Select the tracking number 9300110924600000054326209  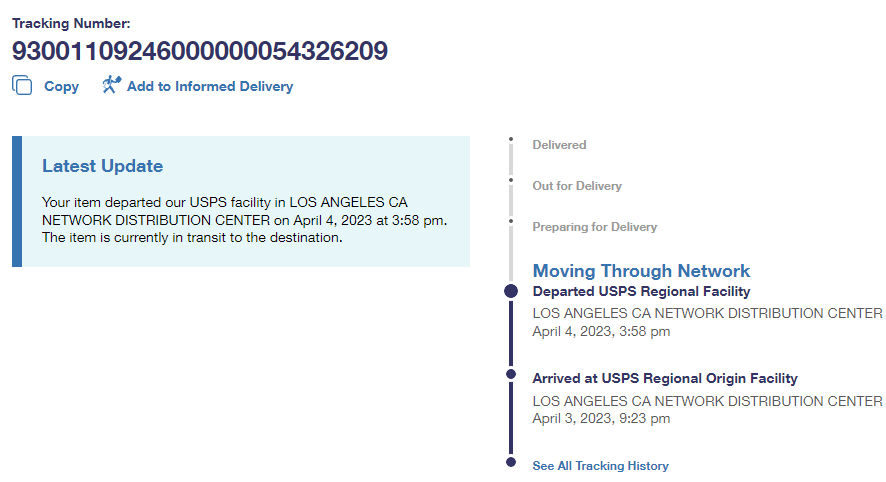[x=200, y=51]
